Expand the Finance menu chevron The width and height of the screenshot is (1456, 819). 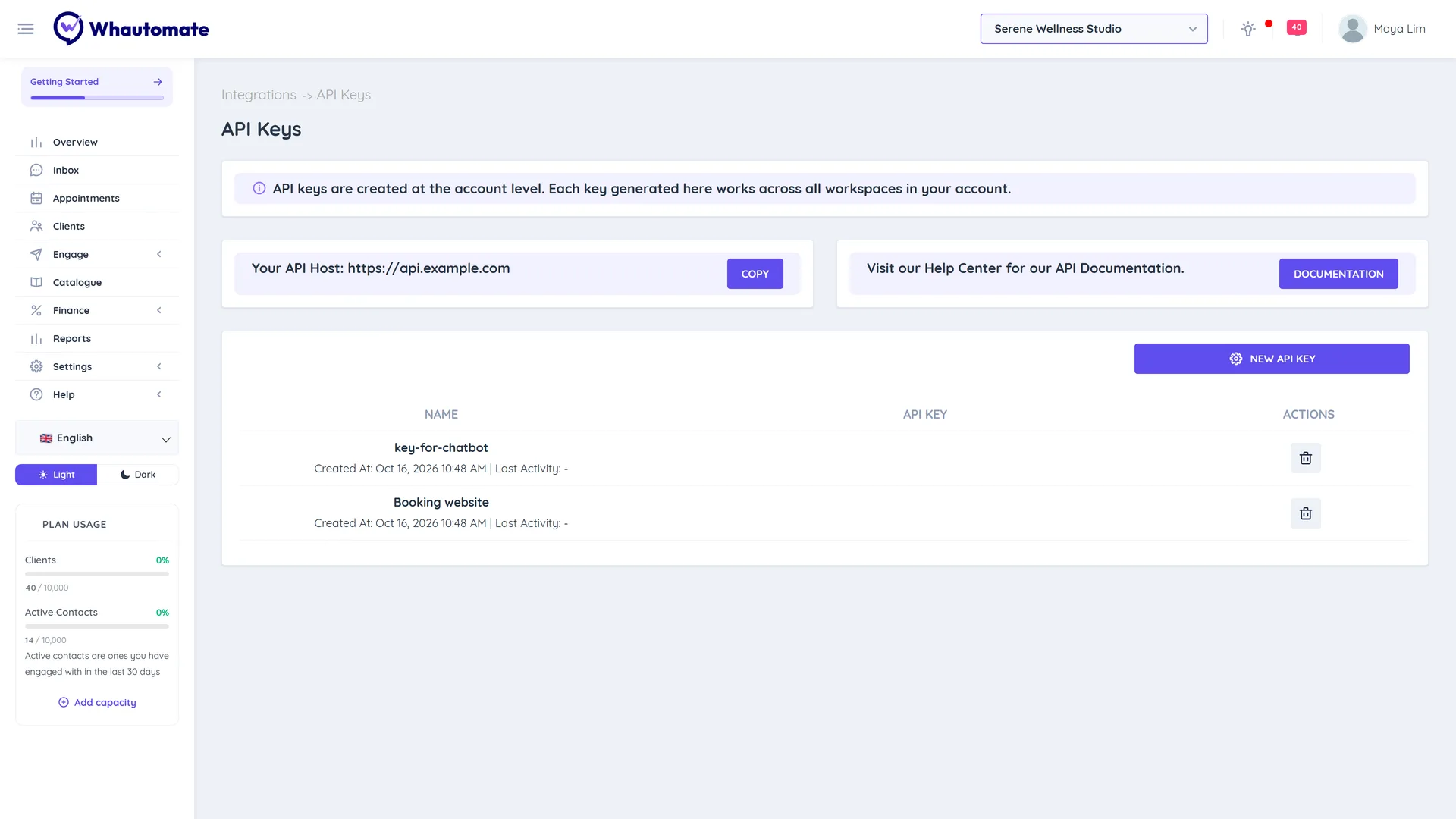159,310
